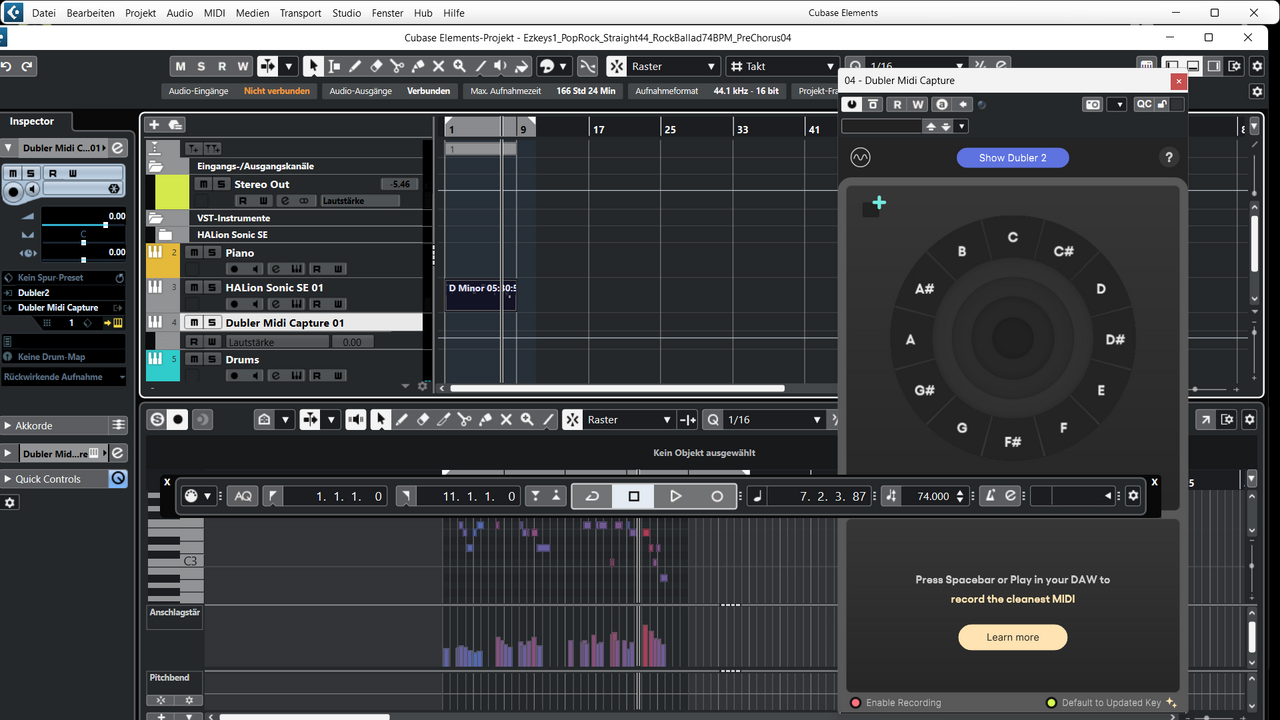Click the redo arrow in the project window
Viewport: 1280px width, 720px height.
pos(27,66)
